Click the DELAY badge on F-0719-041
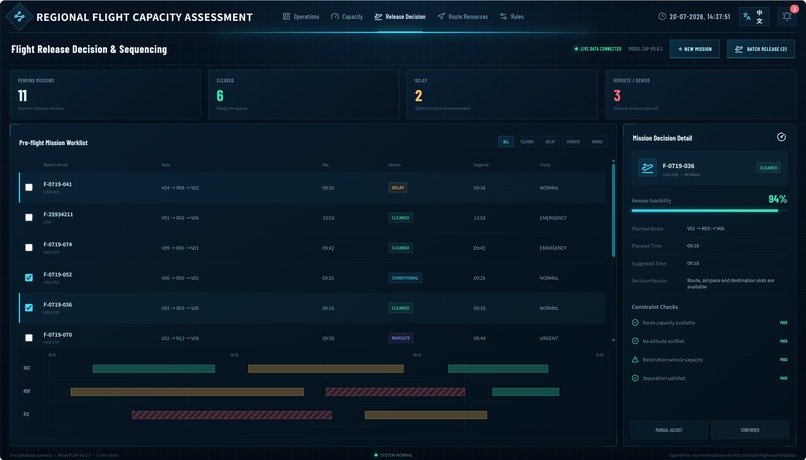806x460 pixels. tap(397, 188)
